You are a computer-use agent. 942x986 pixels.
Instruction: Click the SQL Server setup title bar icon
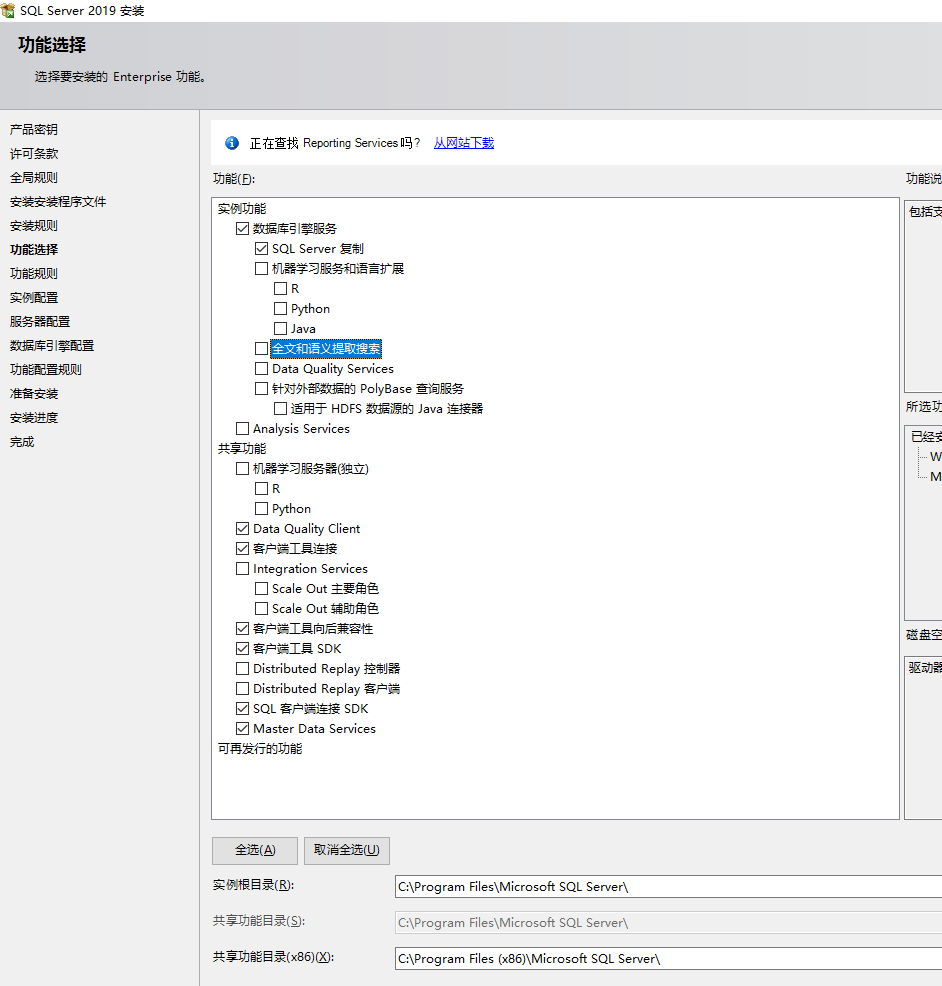(8, 10)
